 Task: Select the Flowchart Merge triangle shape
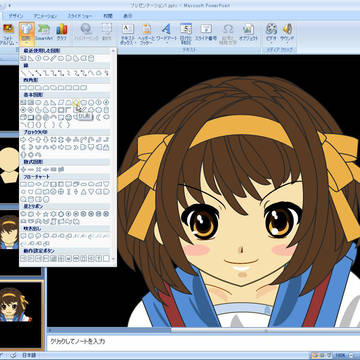pos(91,192)
